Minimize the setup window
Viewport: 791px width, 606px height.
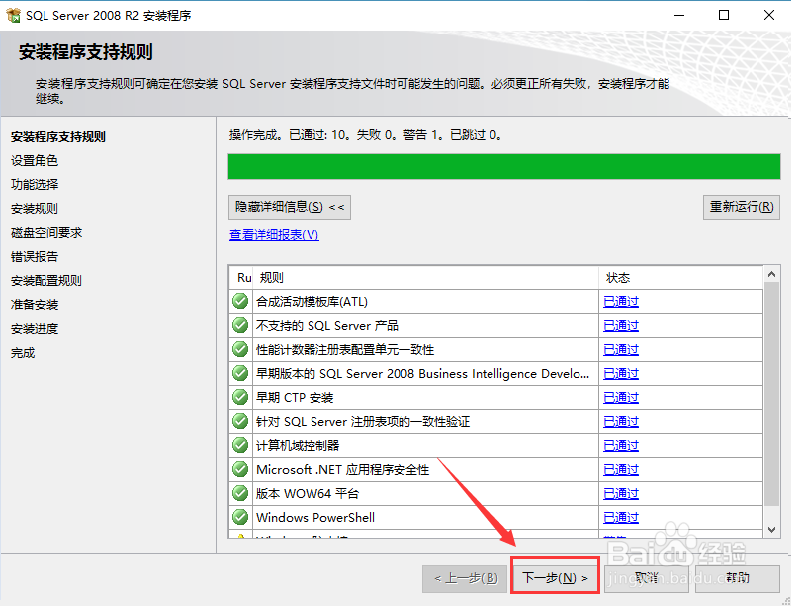click(679, 15)
